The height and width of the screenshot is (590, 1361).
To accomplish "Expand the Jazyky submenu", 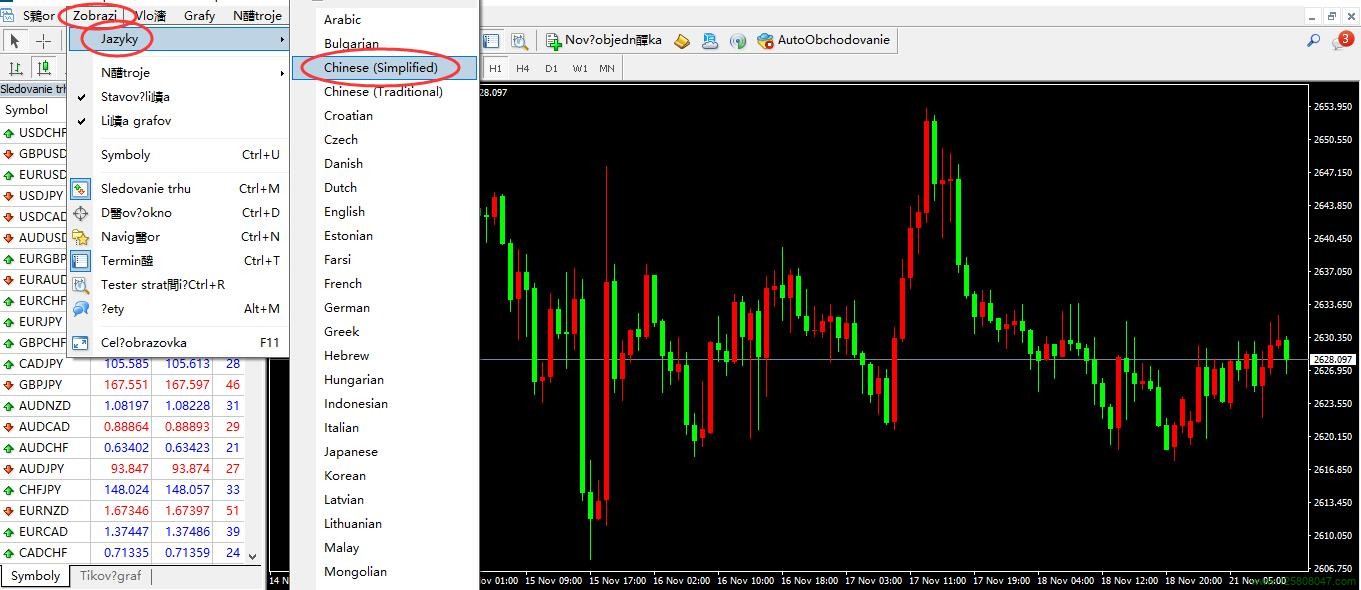I will tap(178, 39).
